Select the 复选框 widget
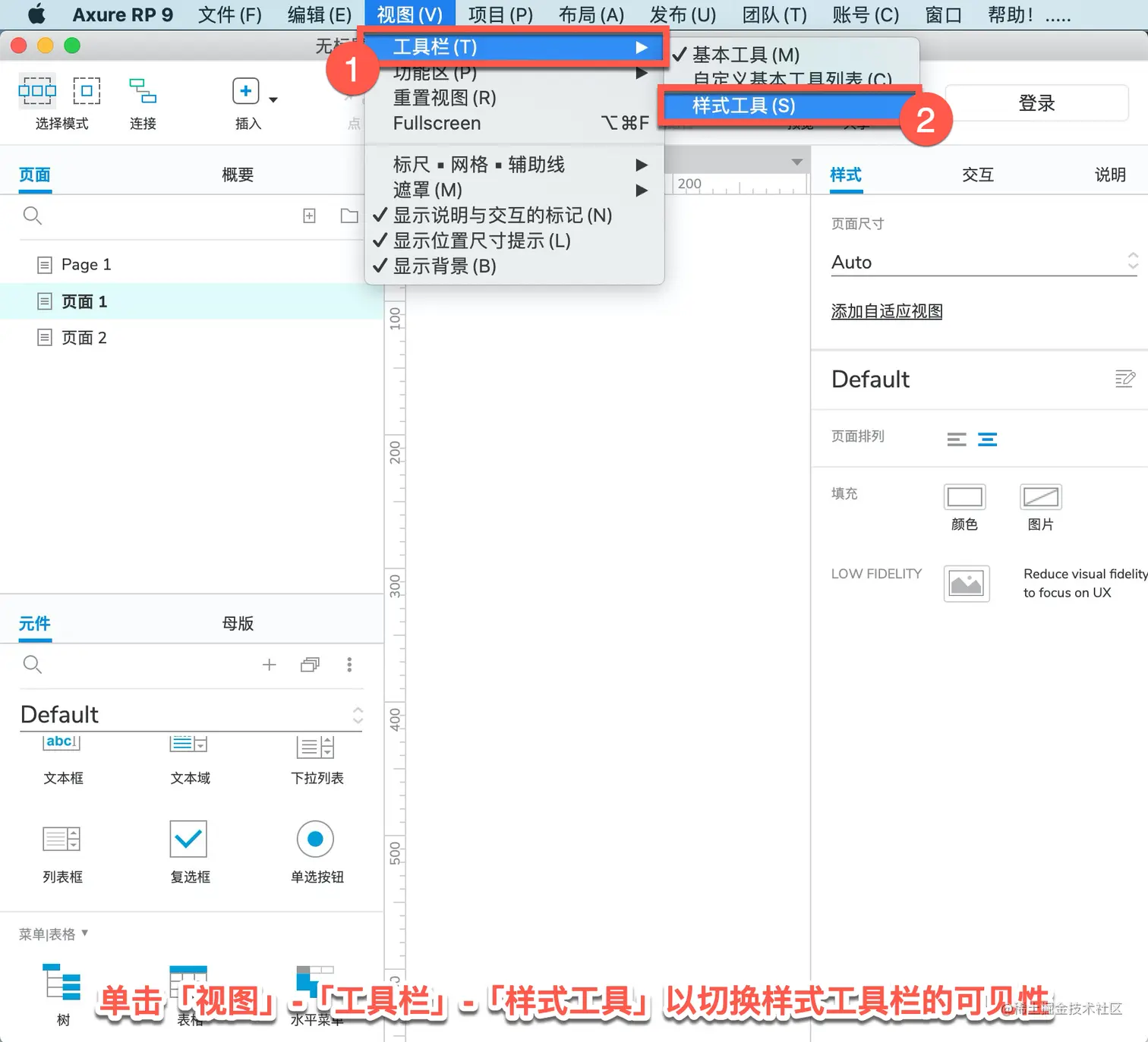Viewport: 1148px width, 1042px height. 189,854
